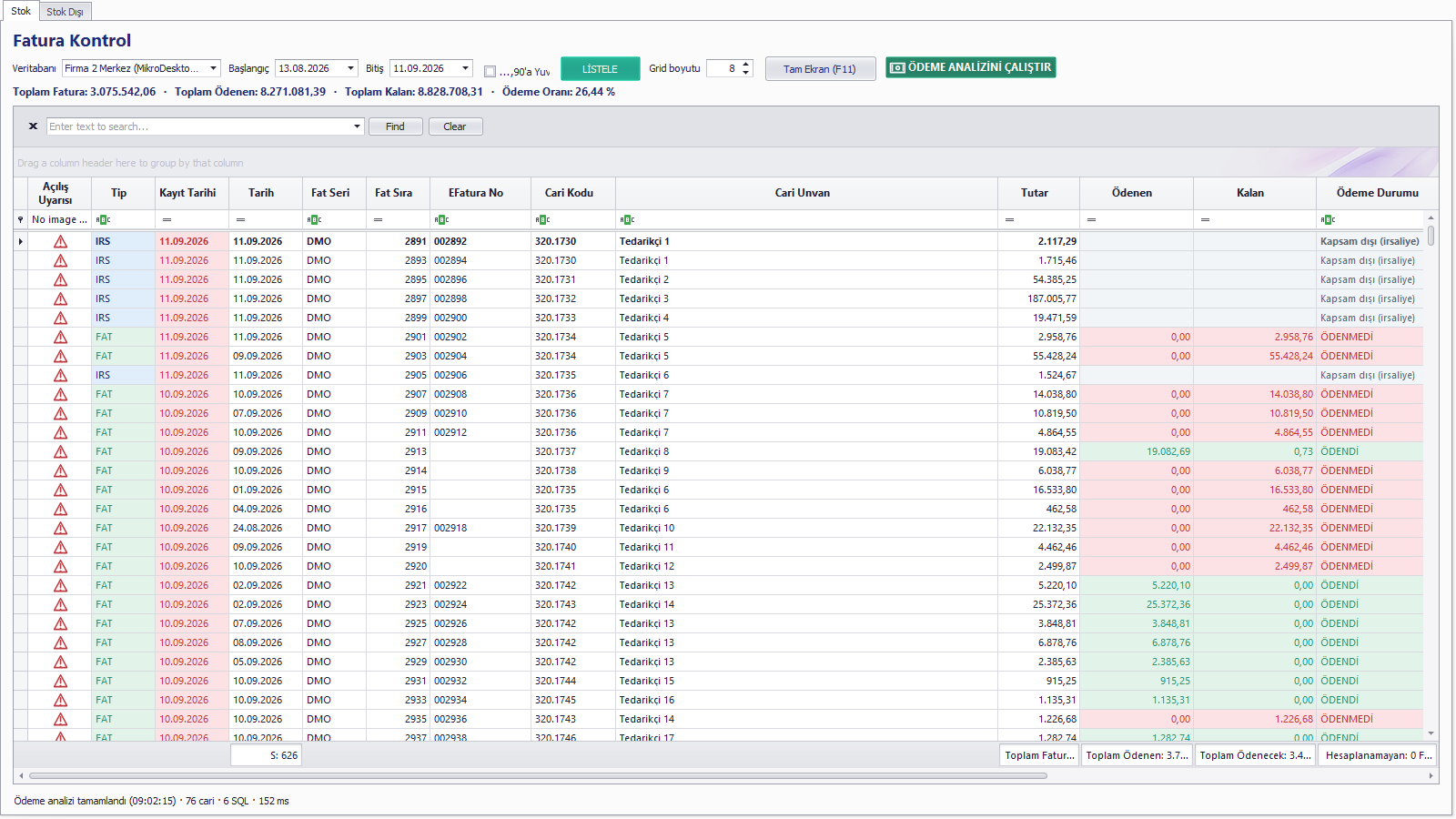Click the vertical scrollbar down arrow

click(x=1431, y=733)
